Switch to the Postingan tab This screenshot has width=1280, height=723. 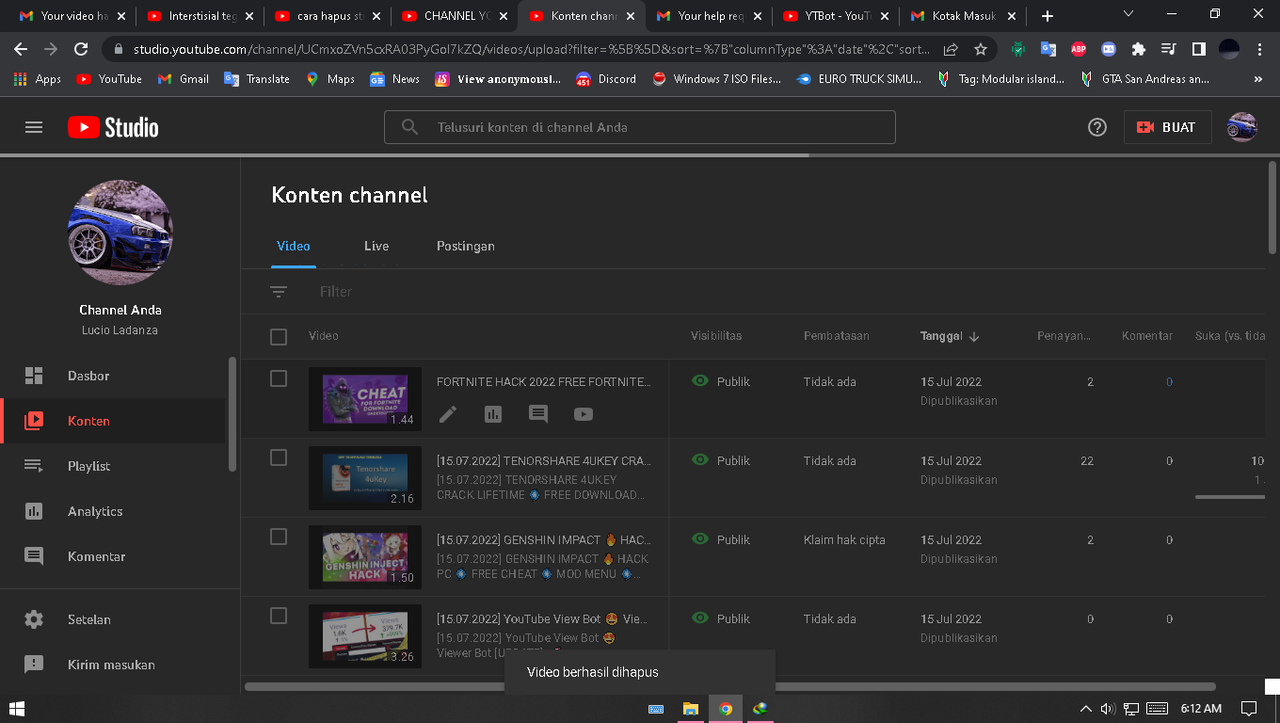465,246
